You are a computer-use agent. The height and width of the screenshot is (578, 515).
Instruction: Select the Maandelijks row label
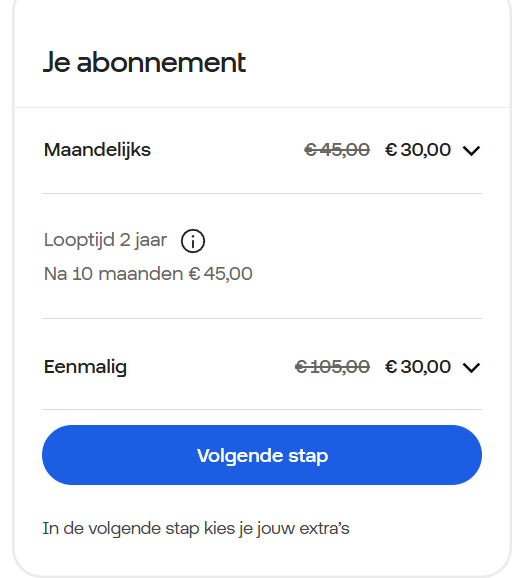tap(97, 150)
